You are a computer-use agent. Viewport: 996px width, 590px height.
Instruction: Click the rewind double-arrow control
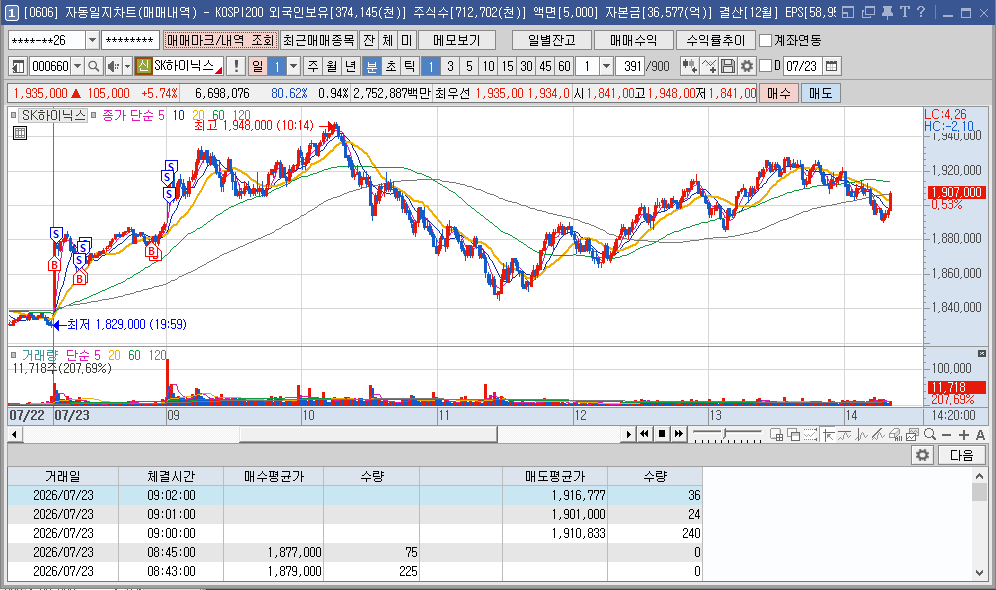pyautogui.click(x=644, y=434)
